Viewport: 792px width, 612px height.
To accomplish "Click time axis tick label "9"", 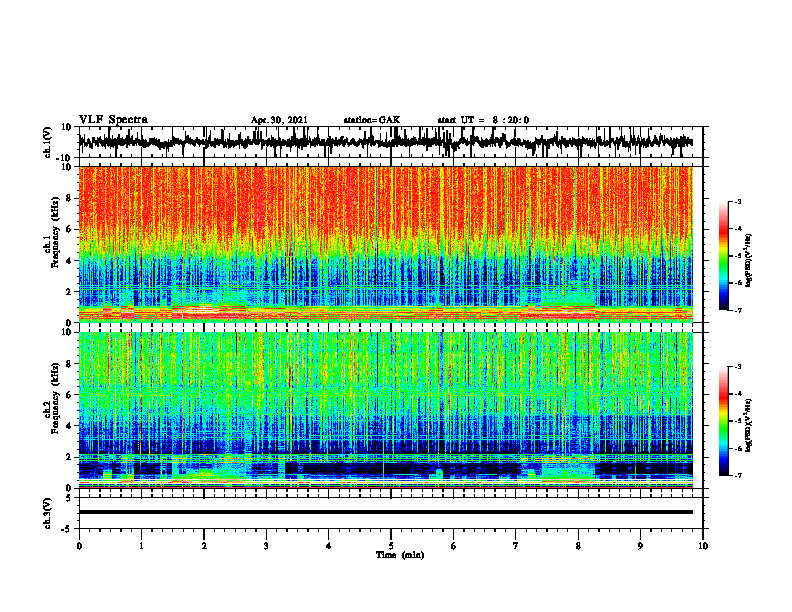I will click(x=640, y=546).
